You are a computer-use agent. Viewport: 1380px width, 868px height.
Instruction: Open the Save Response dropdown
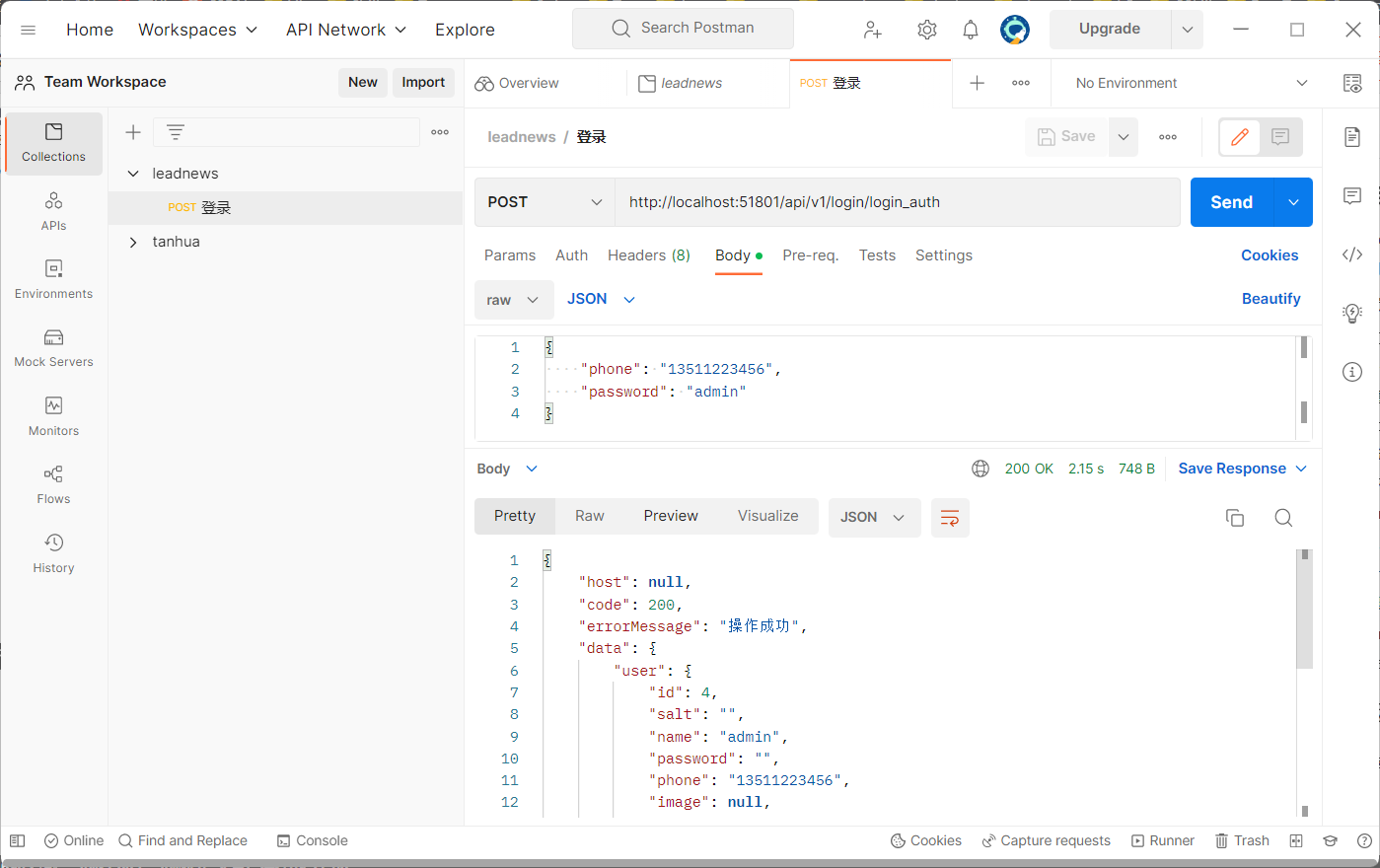pos(1242,469)
